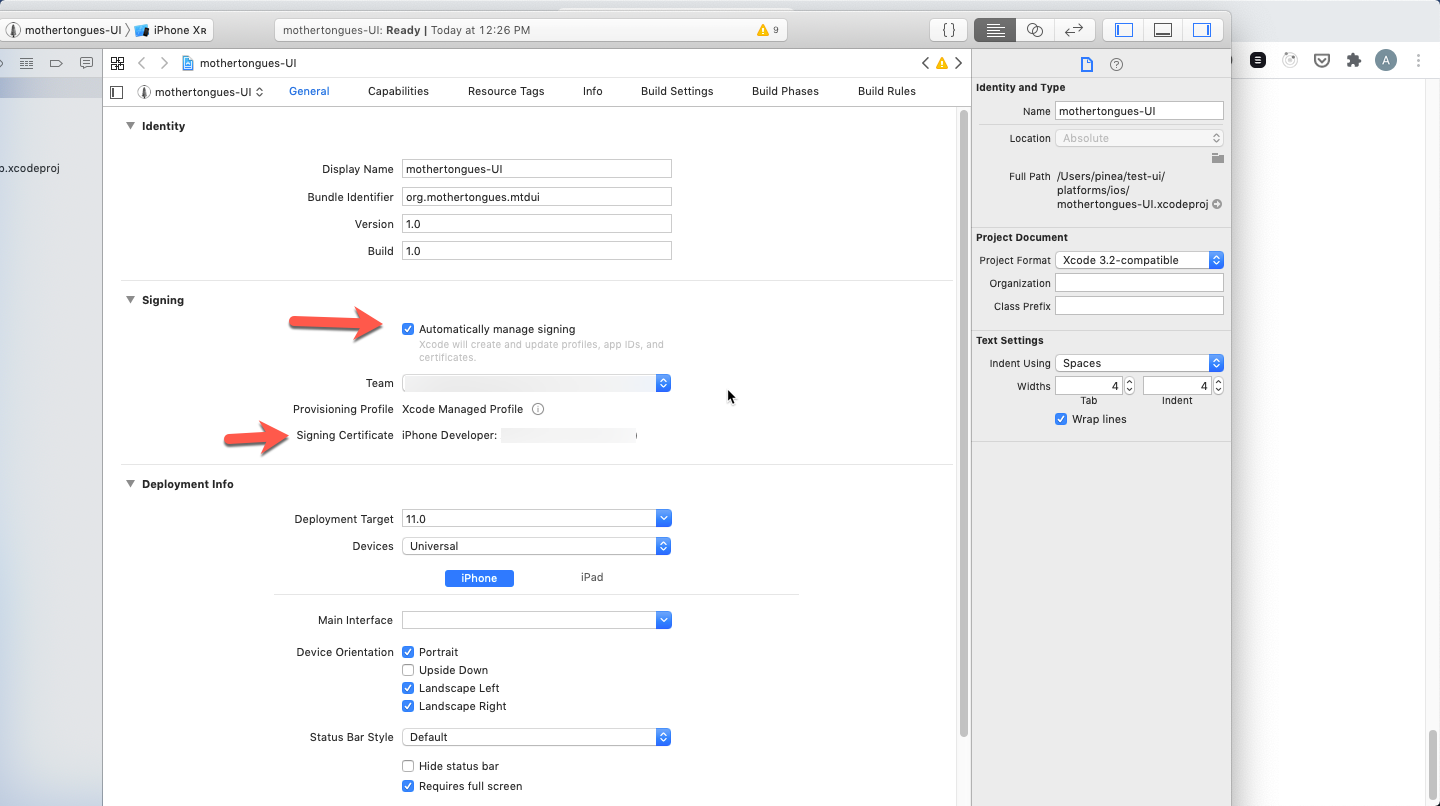Screen dimensions: 1440x806
Task: Toggle Landscape Right orientation
Action: point(408,706)
